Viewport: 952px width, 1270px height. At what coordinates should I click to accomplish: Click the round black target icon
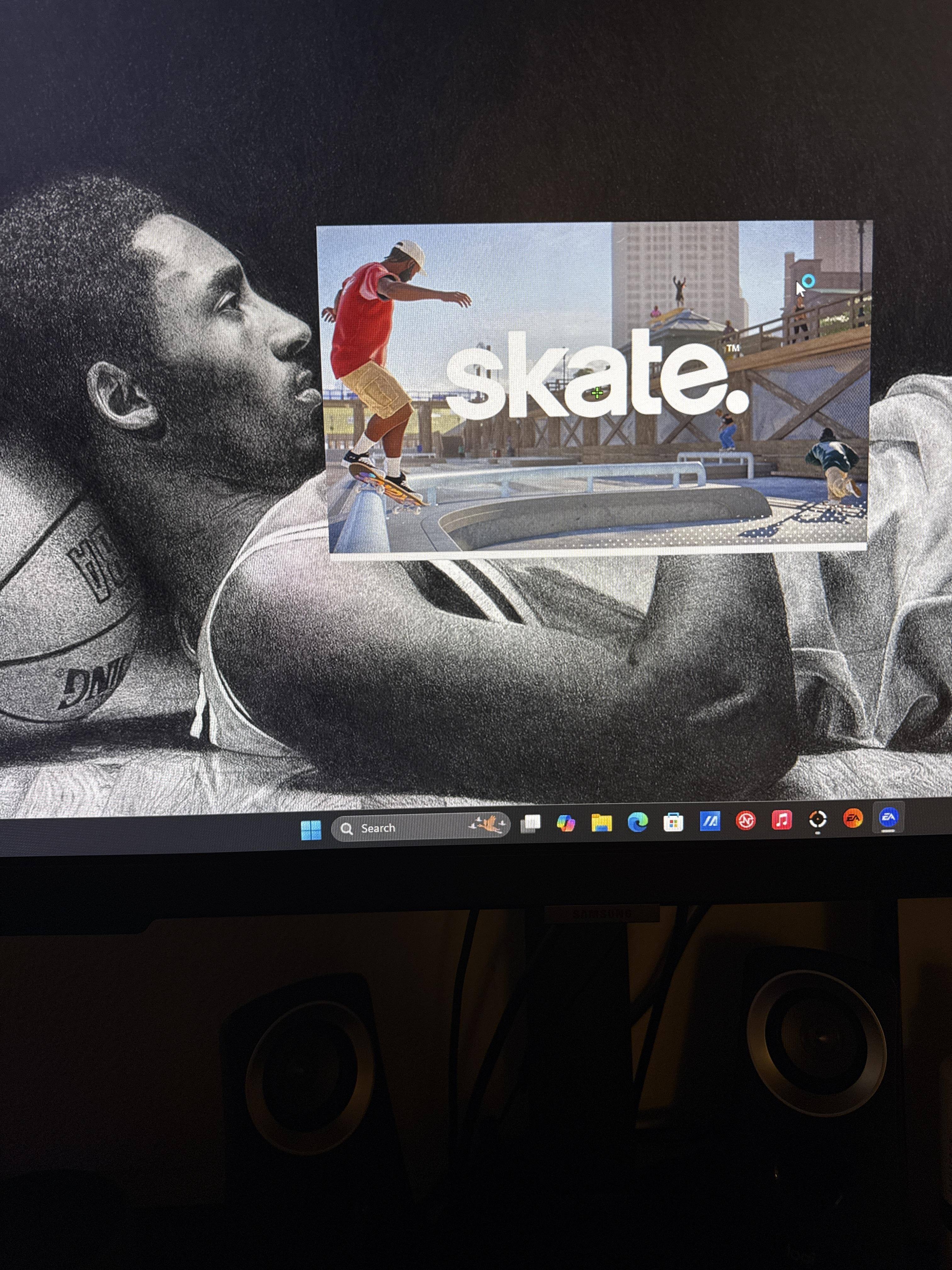[817, 819]
